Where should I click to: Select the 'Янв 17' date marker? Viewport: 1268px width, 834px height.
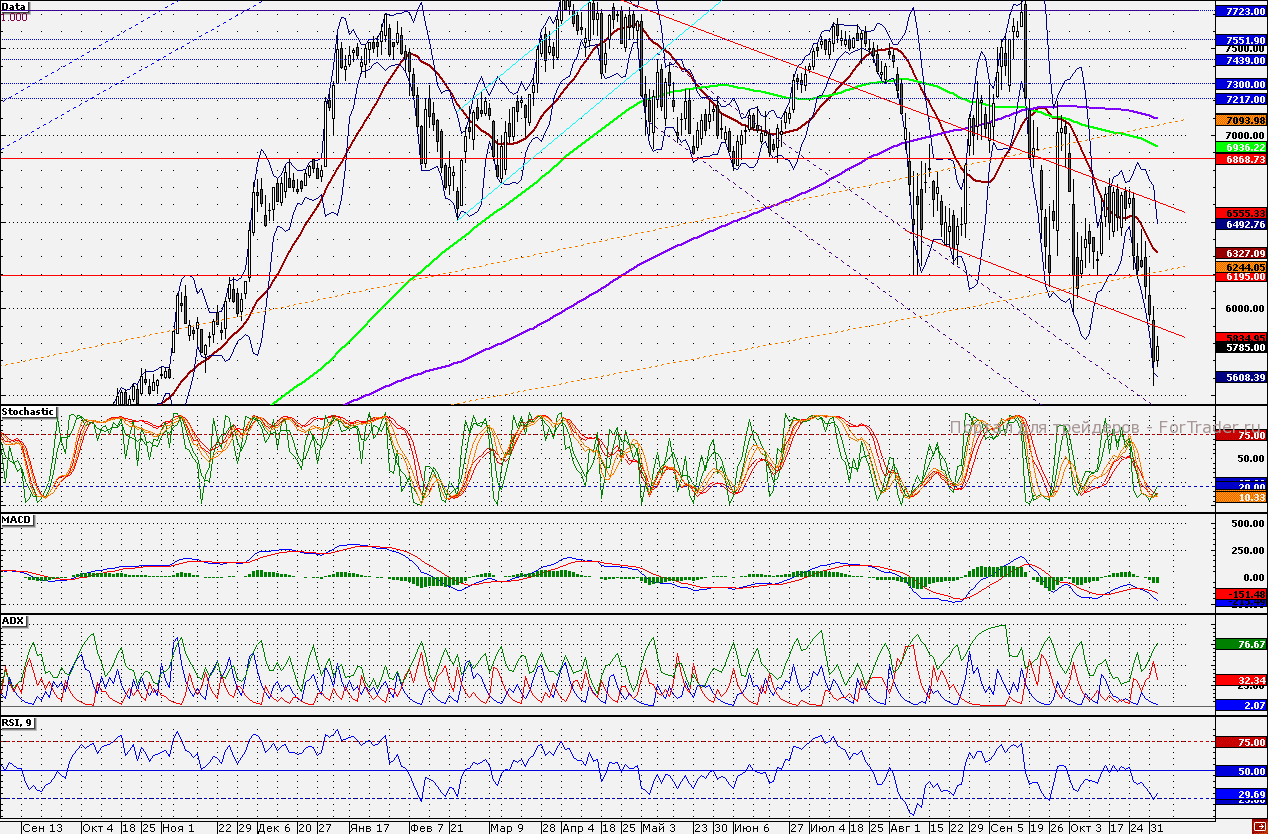click(x=369, y=828)
